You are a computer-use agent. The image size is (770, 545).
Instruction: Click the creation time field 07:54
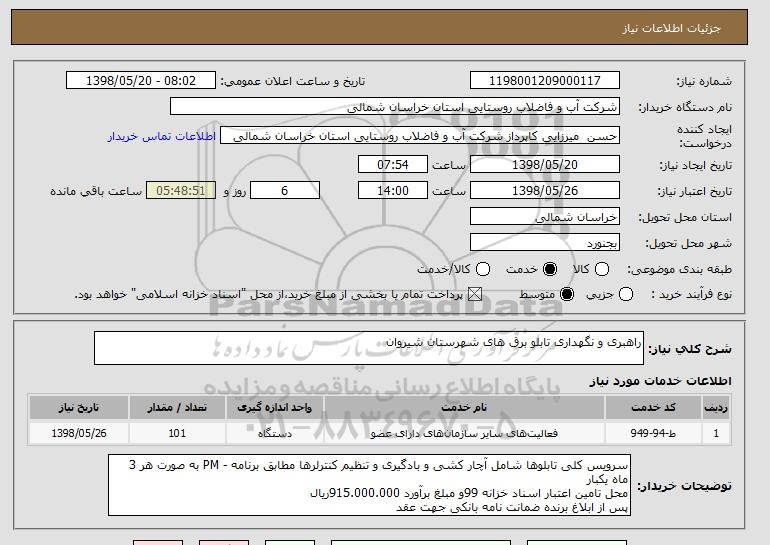[393, 164]
